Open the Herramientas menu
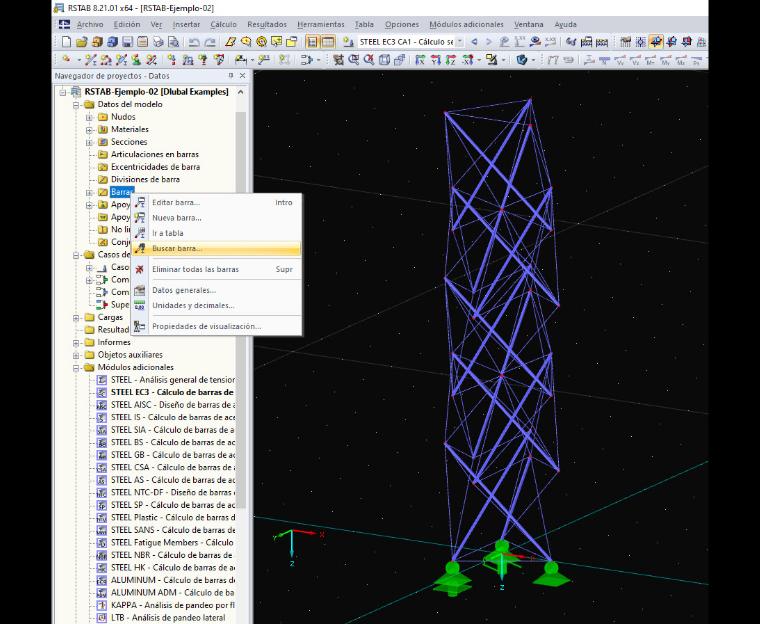Image resolution: width=760 pixels, height=624 pixels. pos(320,24)
